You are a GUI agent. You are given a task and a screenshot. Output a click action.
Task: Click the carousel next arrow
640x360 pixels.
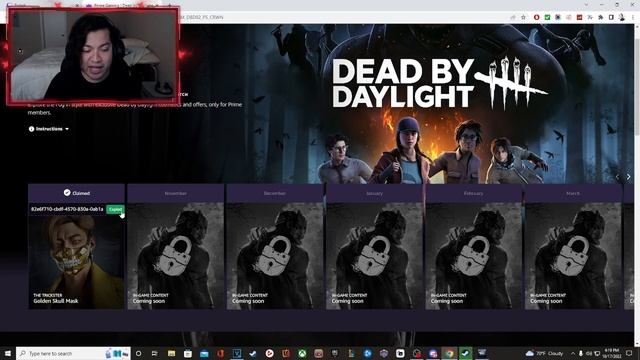[629, 177]
